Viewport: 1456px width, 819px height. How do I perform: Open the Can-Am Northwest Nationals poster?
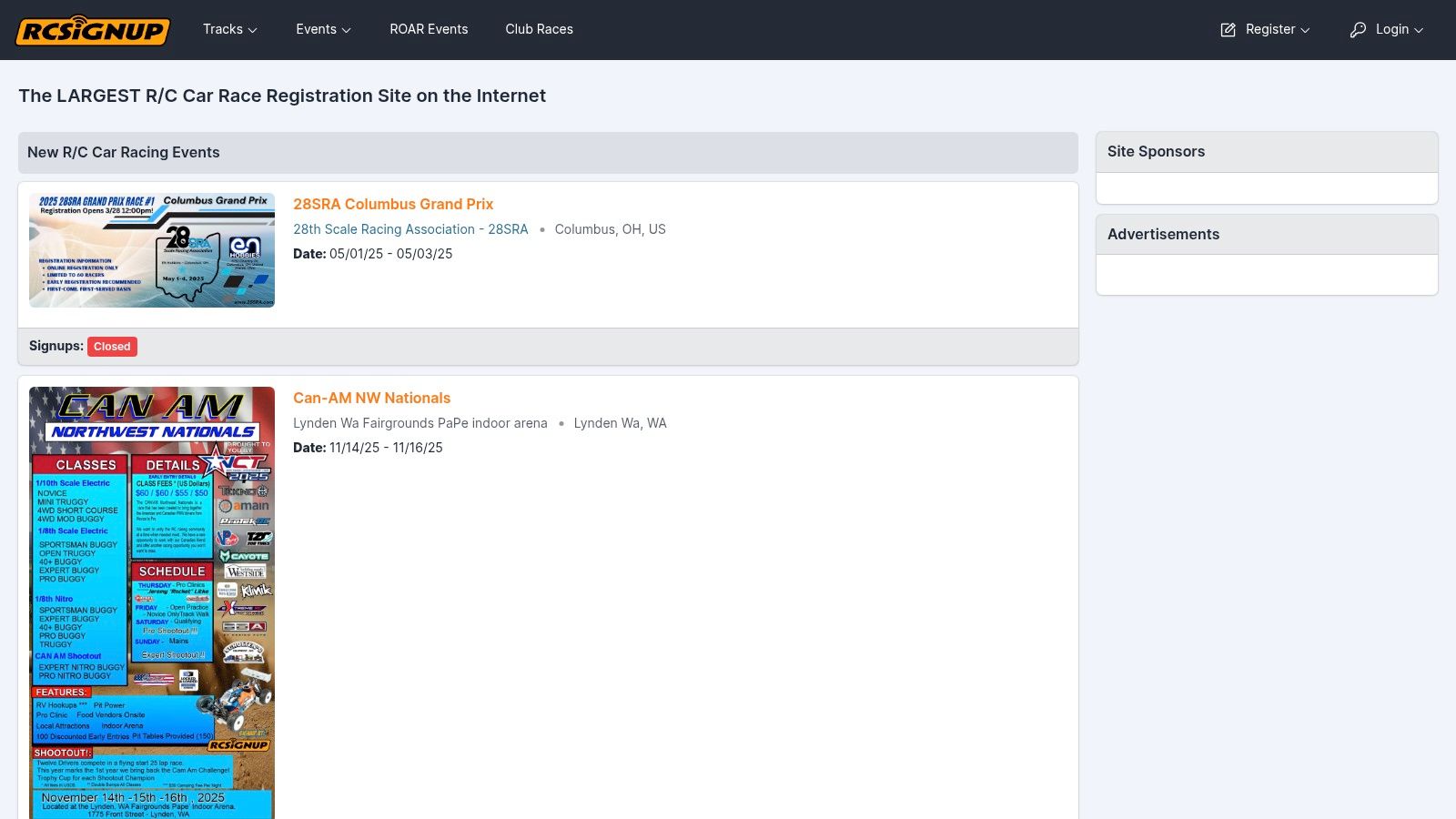click(152, 602)
